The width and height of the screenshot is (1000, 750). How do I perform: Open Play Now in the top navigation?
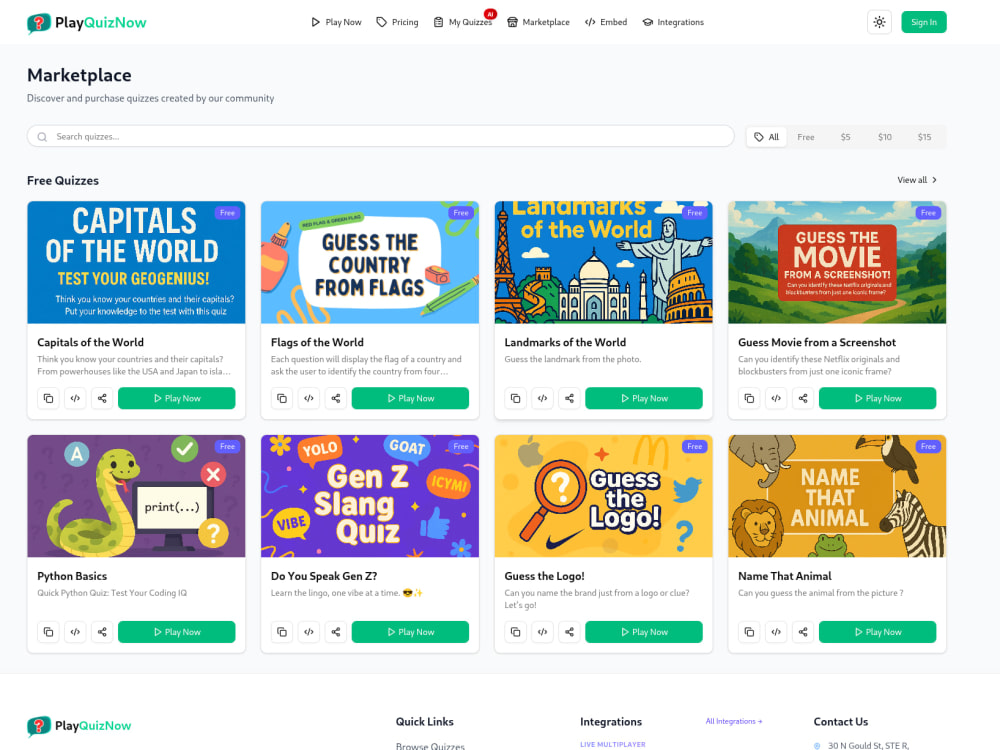tap(336, 22)
